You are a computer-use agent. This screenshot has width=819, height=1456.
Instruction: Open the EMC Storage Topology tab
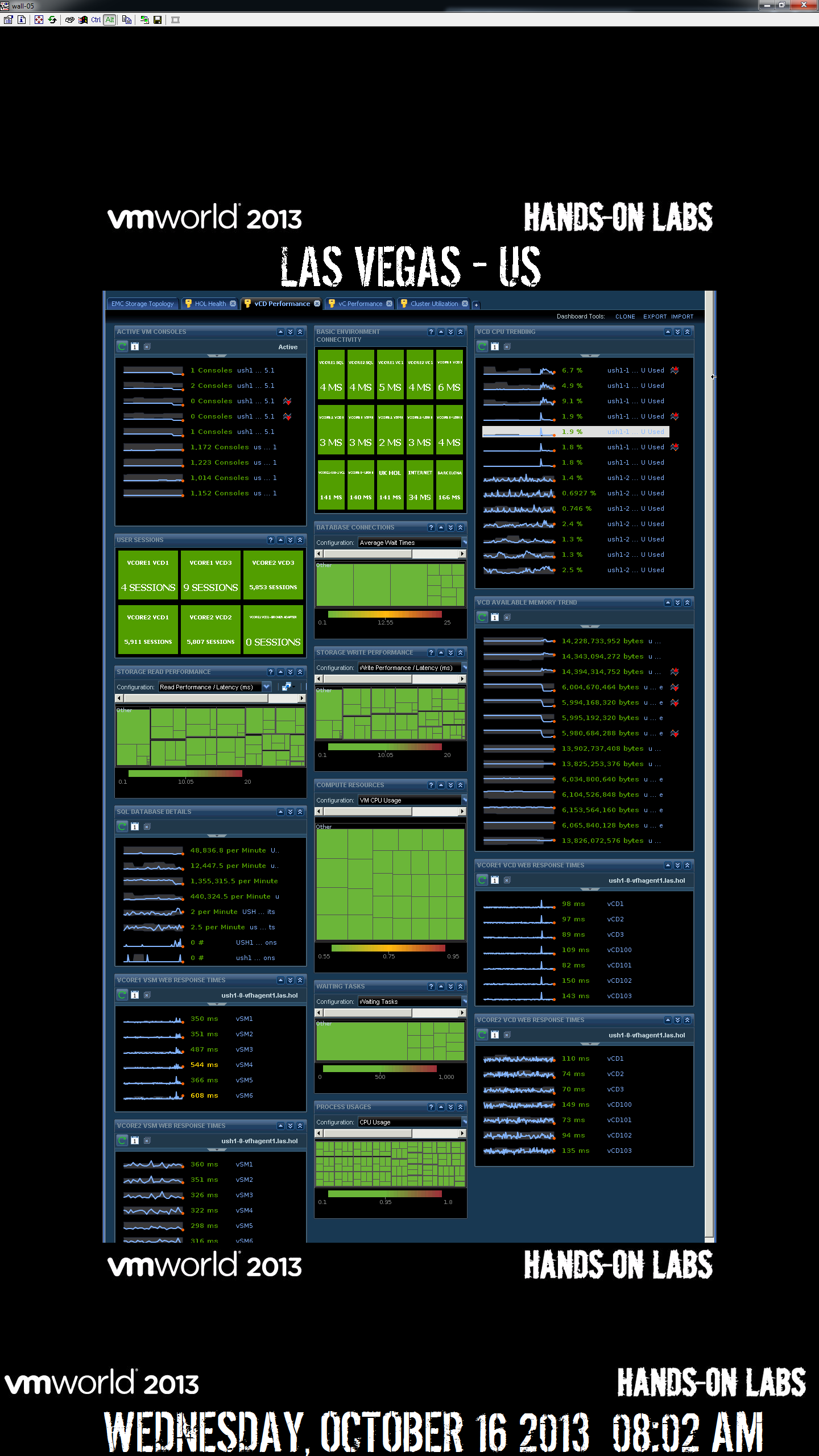click(x=142, y=304)
